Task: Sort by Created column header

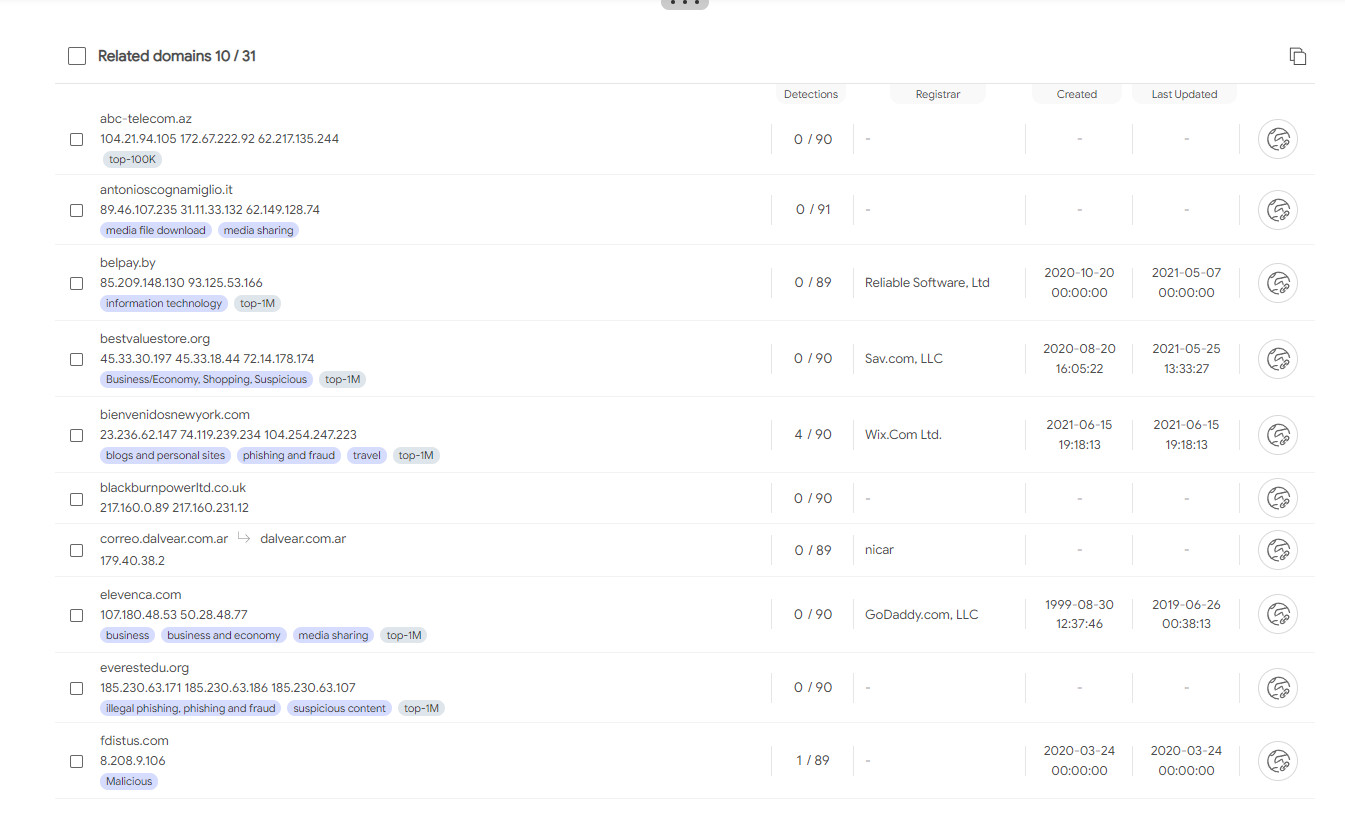Action: [x=1077, y=94]
